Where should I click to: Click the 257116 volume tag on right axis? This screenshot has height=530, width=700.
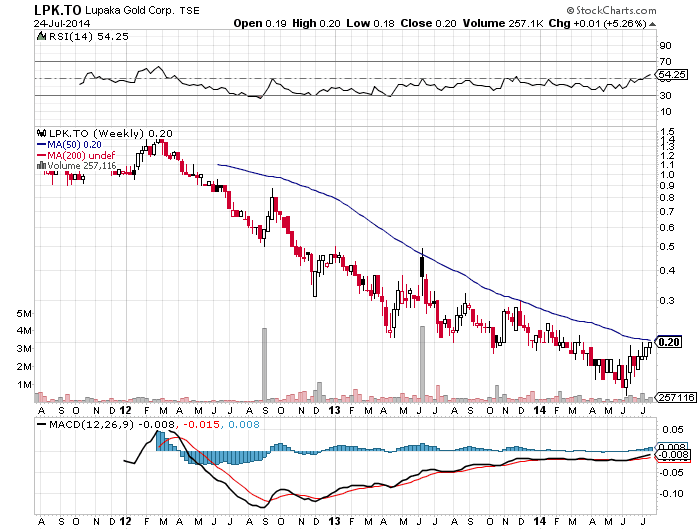coord(677,397)
